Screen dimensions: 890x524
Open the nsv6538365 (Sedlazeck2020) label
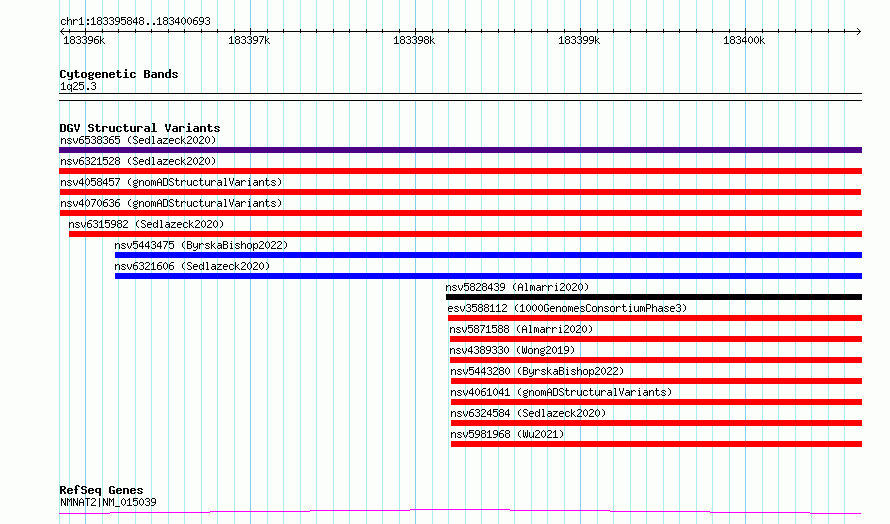138,140
